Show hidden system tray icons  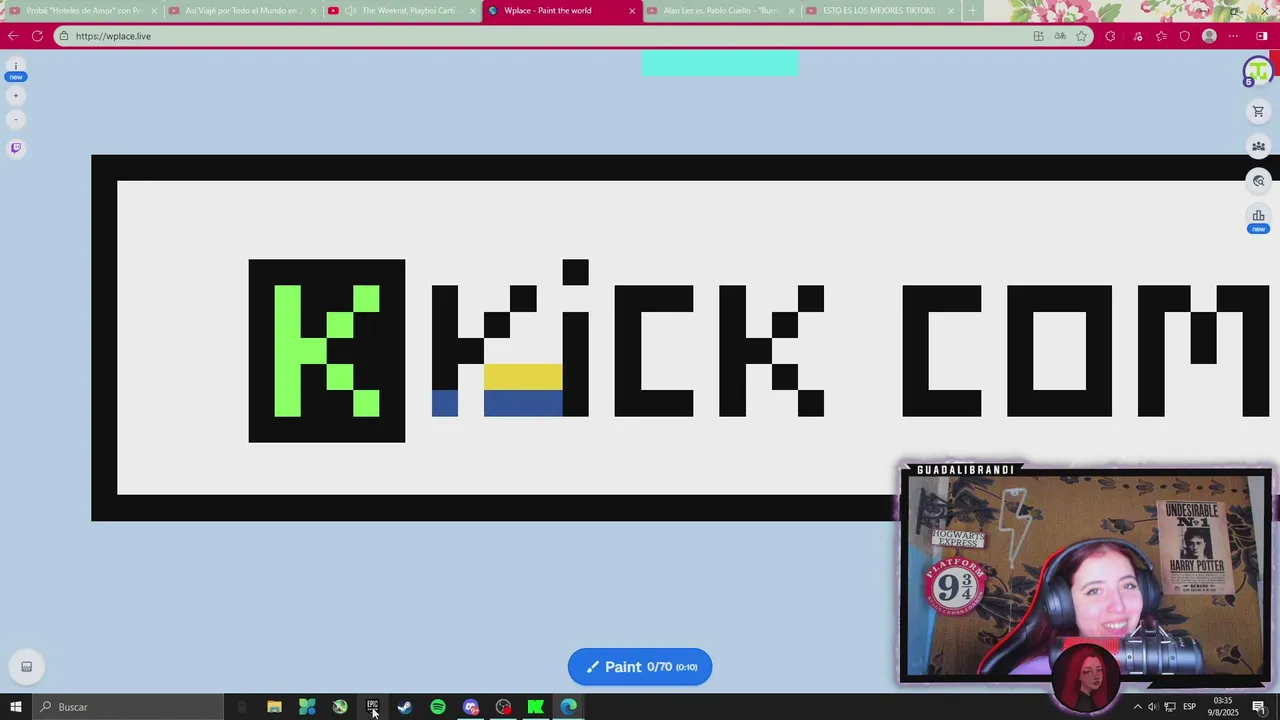coord(1137,707)
